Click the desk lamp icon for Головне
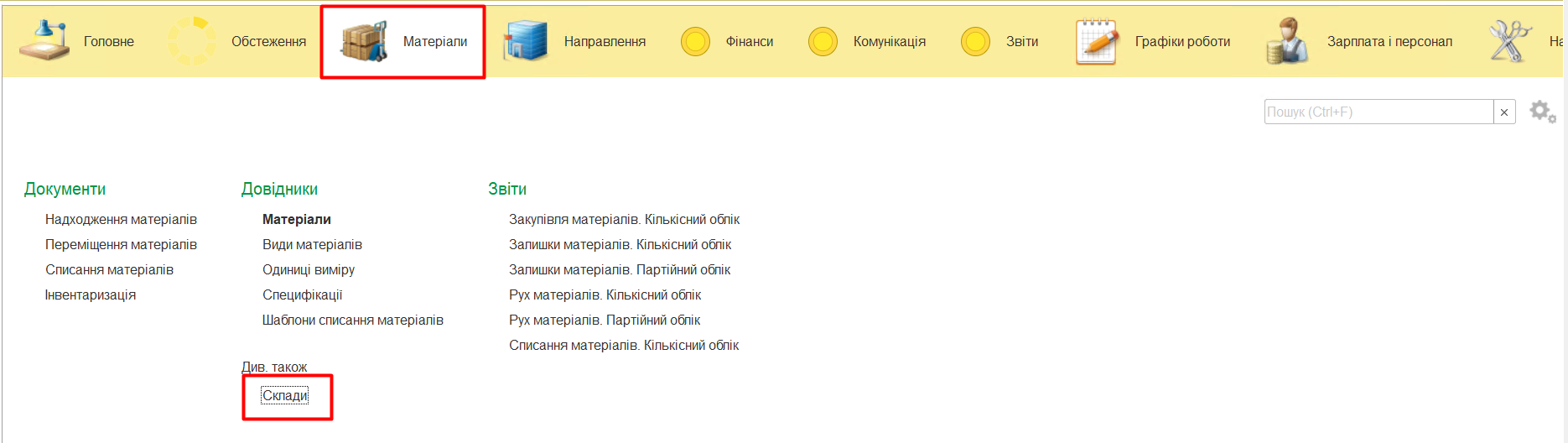The image size is (1568, 443). click(44, 41)
